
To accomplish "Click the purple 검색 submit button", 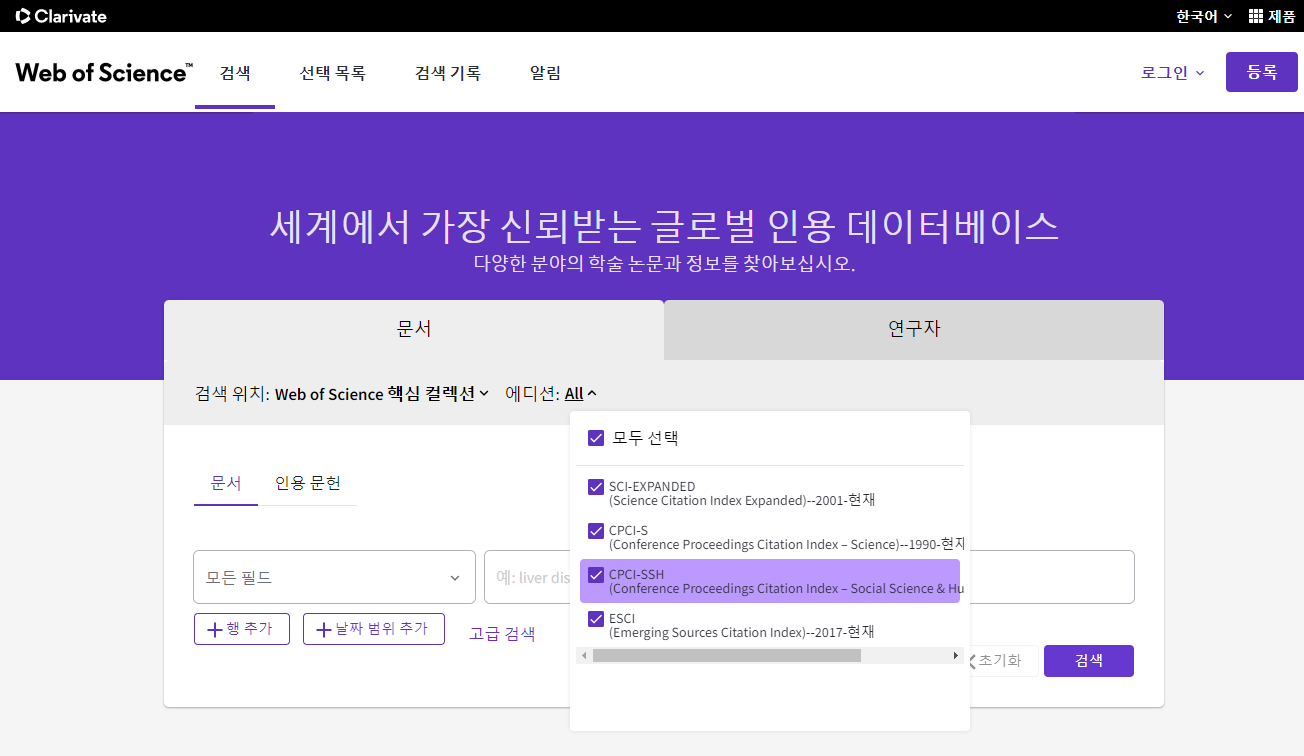I will [1089, 661].
